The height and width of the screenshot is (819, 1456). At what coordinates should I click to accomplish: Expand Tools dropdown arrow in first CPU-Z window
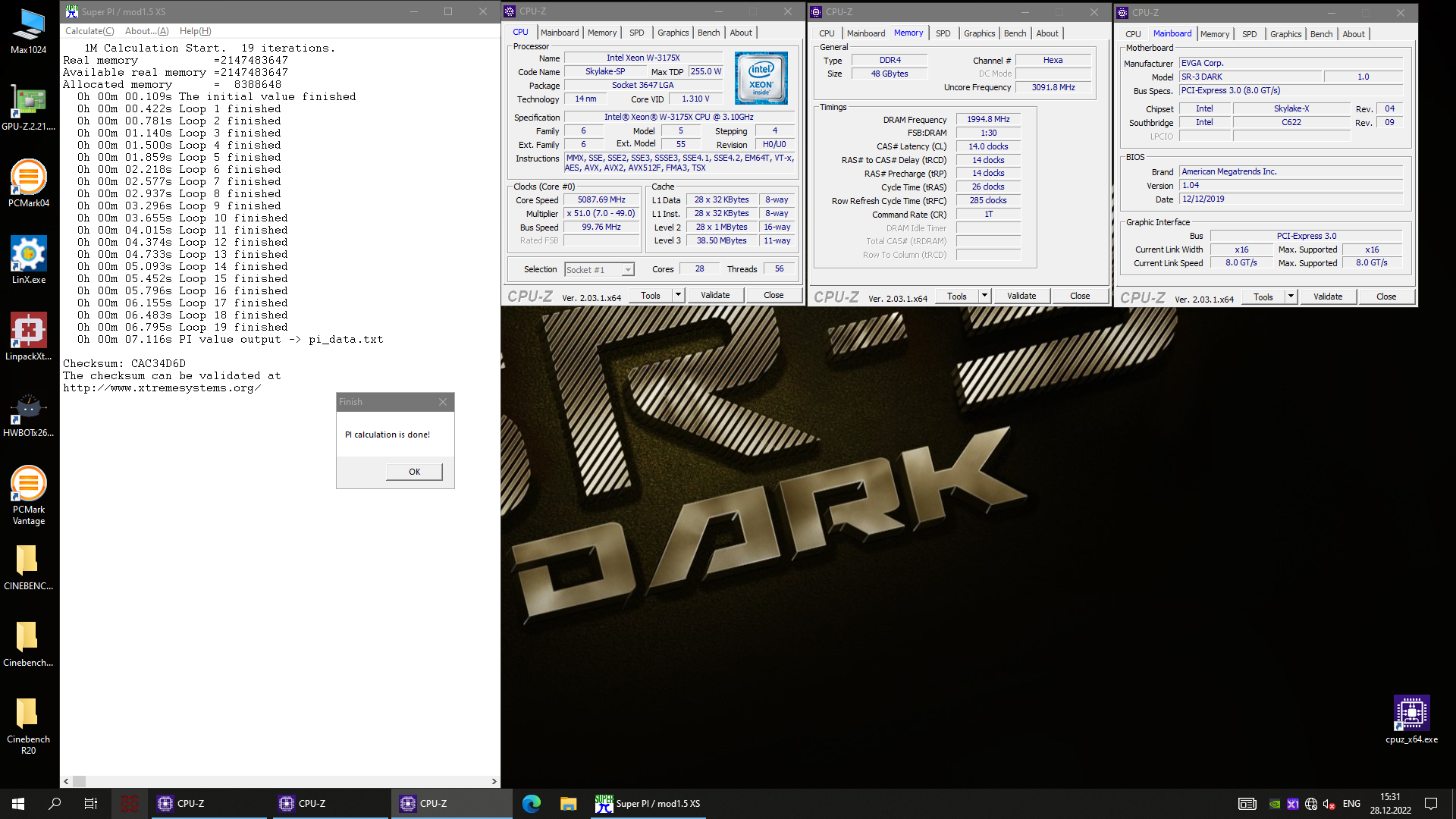(678, 295)
